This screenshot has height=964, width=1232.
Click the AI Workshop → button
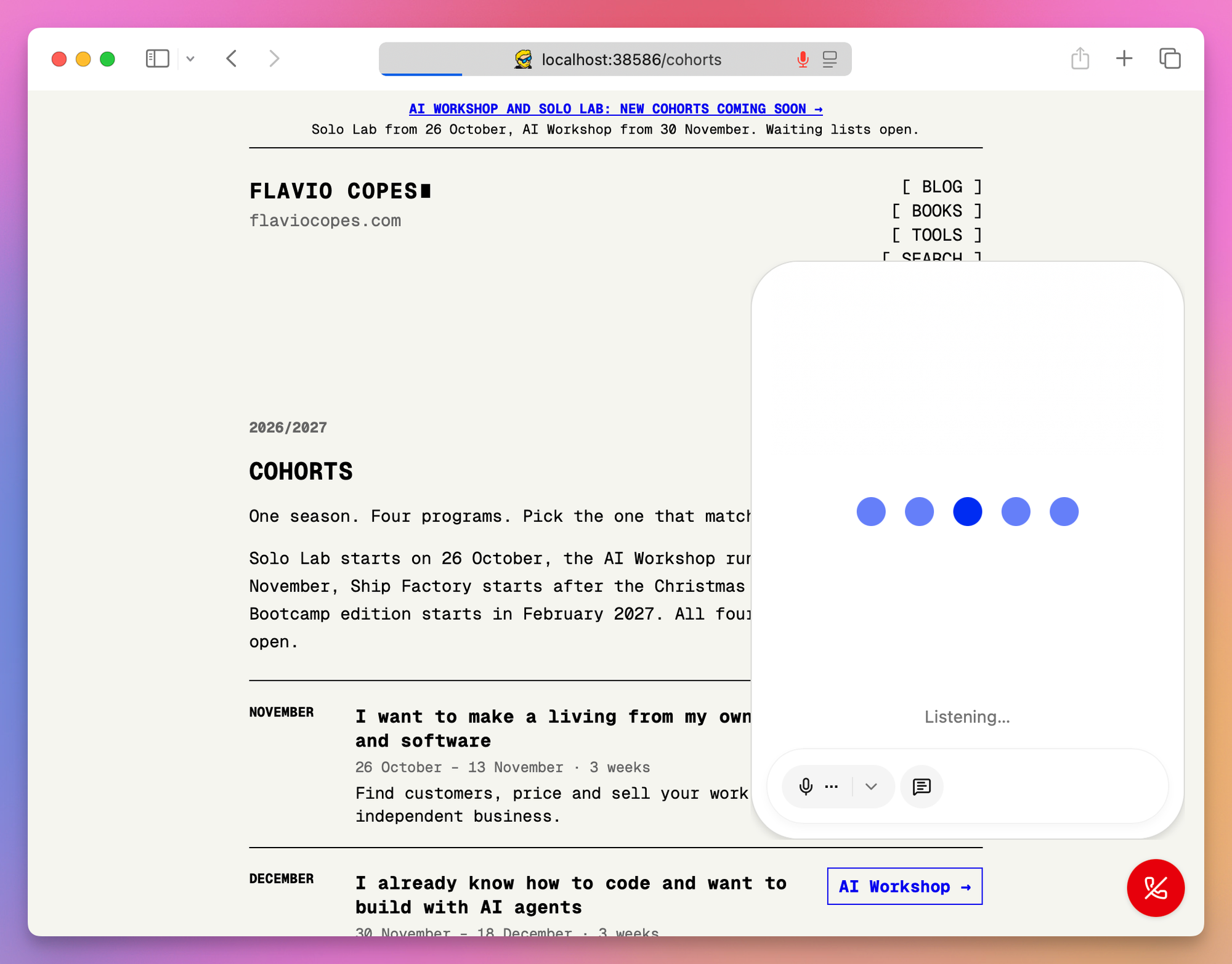(904, 886)
